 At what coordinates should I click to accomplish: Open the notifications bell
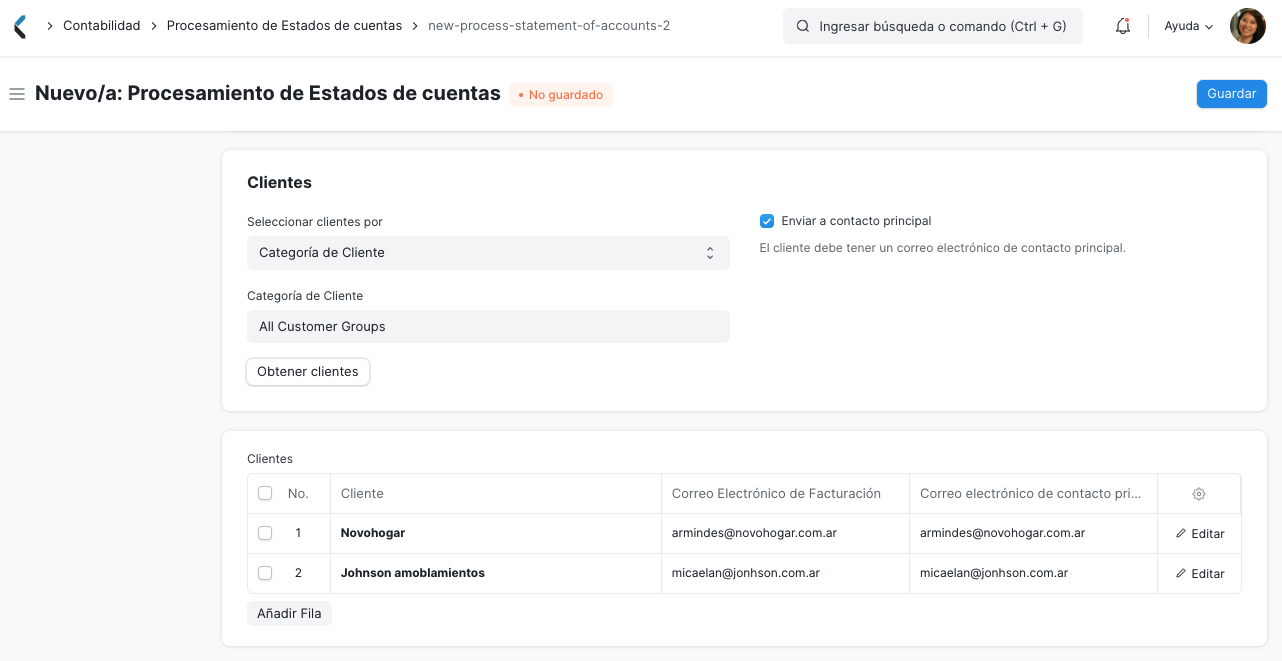coord(1122,25)
